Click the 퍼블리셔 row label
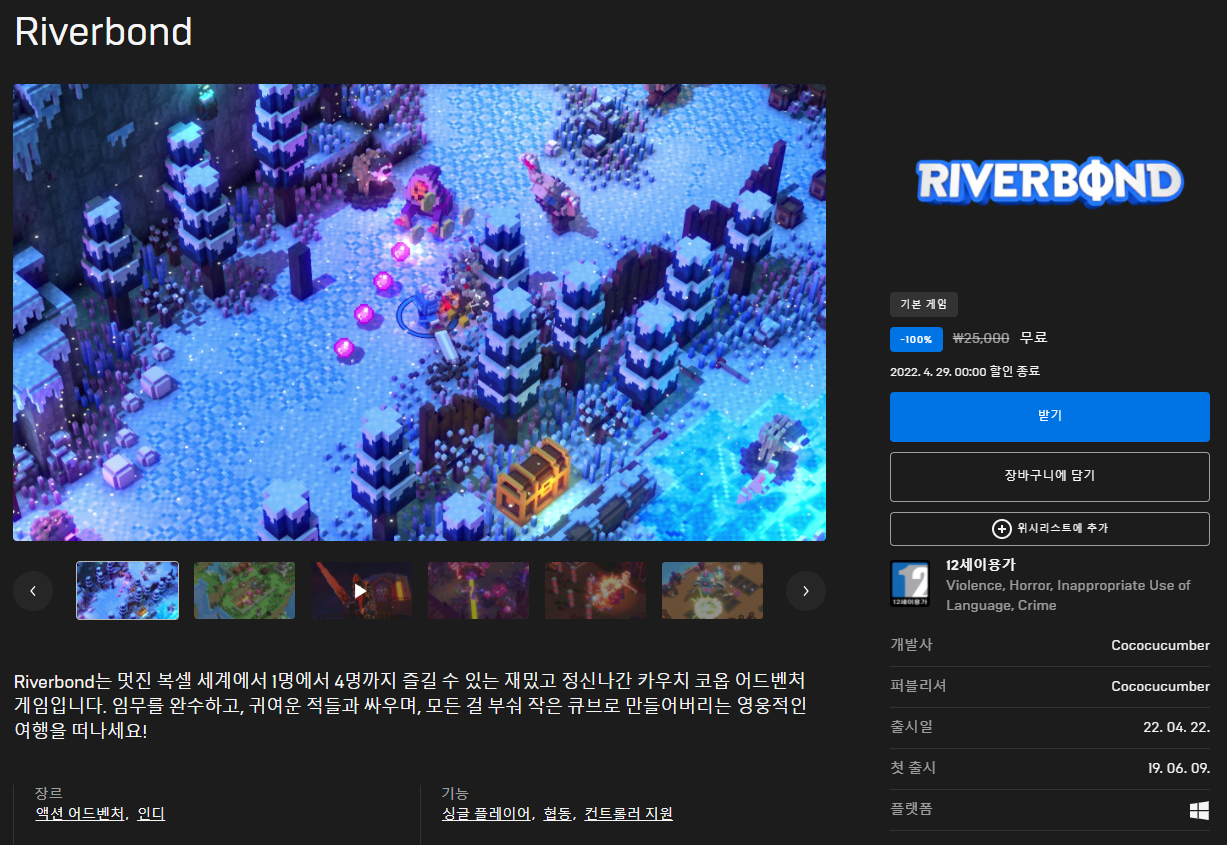1227x845 pixels. (918, 686)
